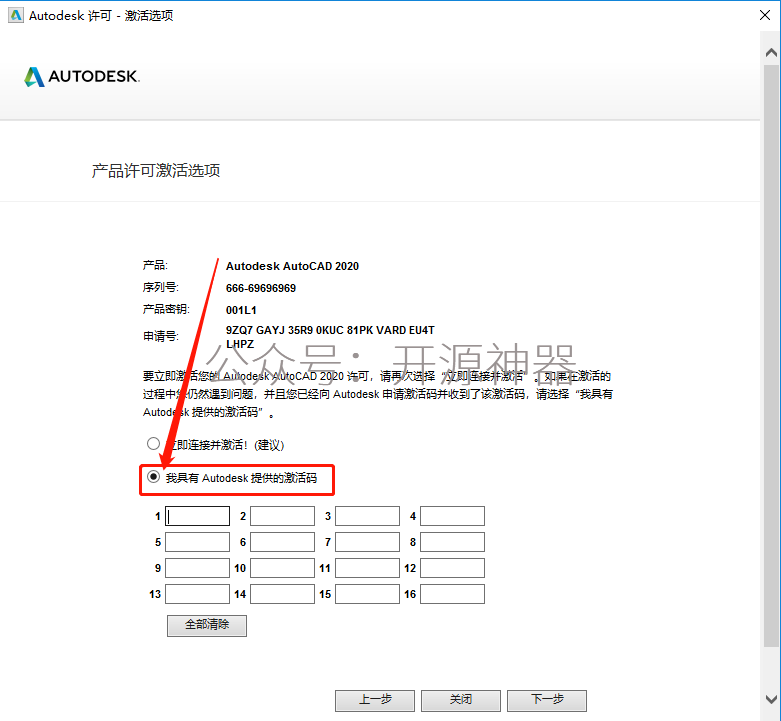Click the product name Autodesk AutoCAD 2020

292,266
